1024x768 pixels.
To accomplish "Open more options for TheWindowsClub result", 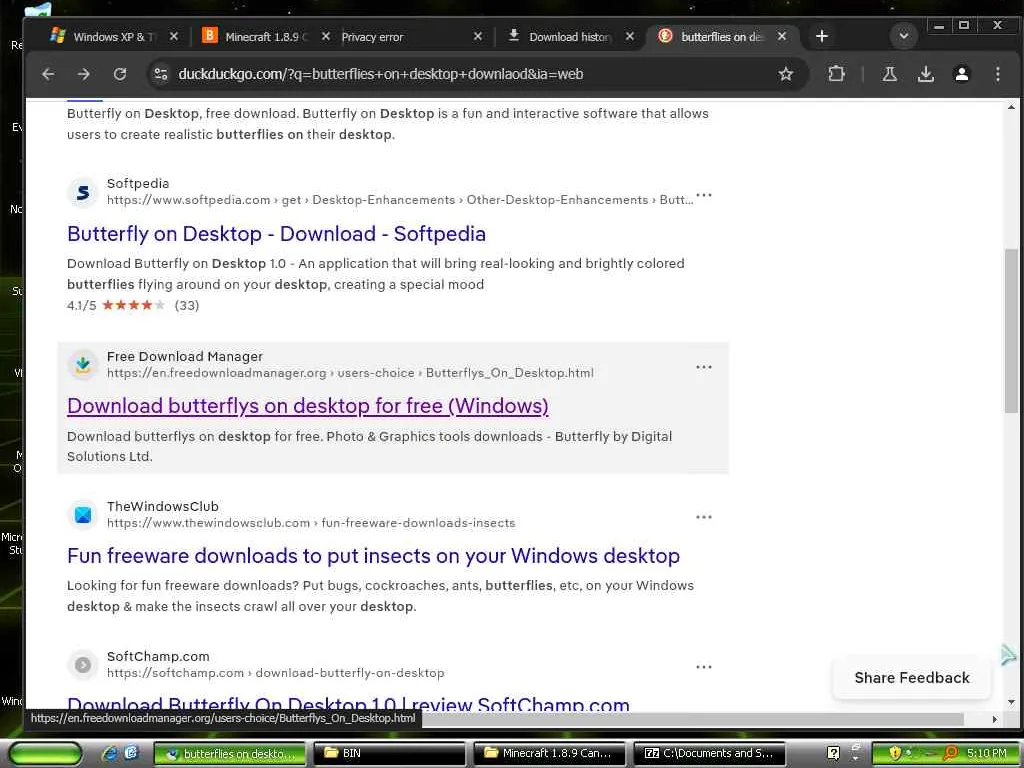I will tap(704, 517).
